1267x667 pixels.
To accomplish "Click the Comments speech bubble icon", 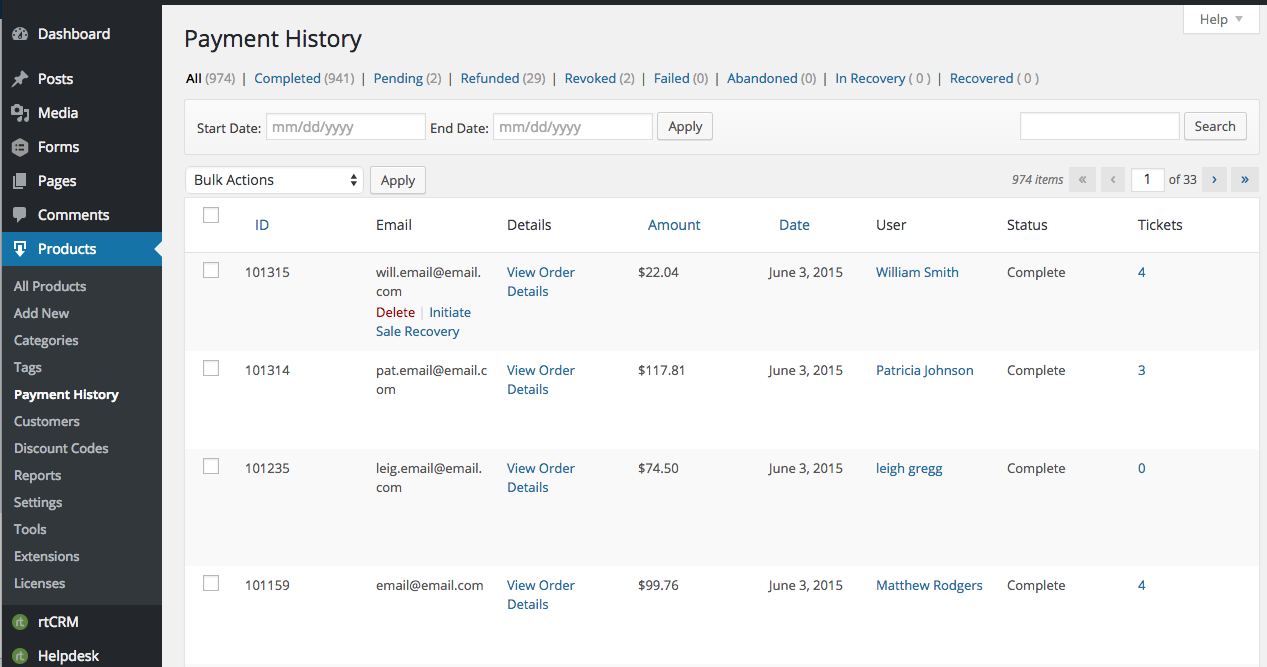I will pyautogui.click(x=20, y=215).
